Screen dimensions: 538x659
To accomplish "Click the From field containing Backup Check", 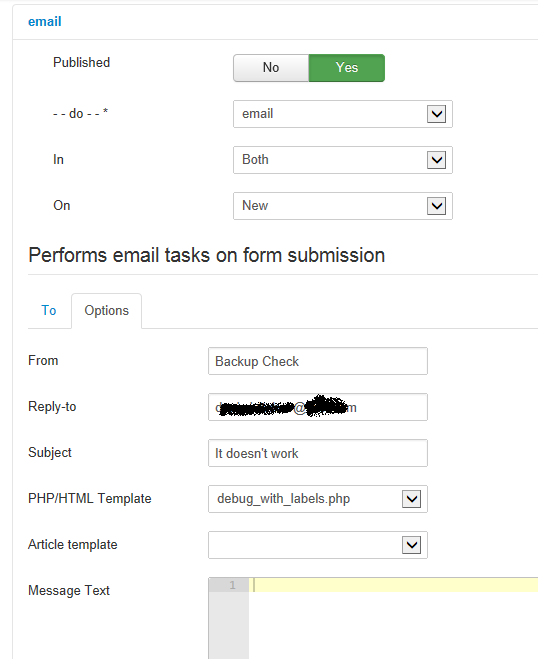I will coord(318,361).
